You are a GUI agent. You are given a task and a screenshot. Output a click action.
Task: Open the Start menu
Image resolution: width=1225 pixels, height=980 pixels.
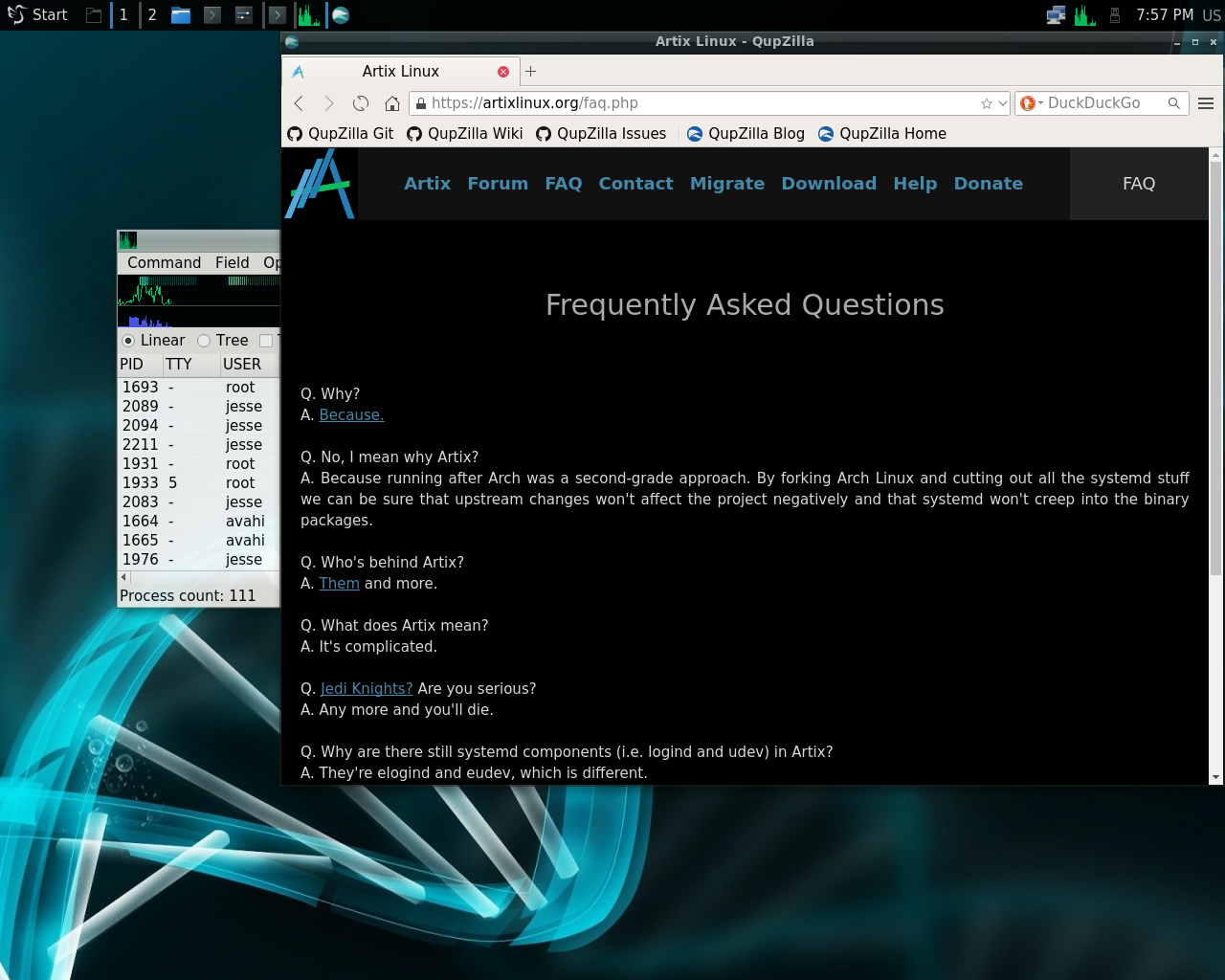point(37,14)
